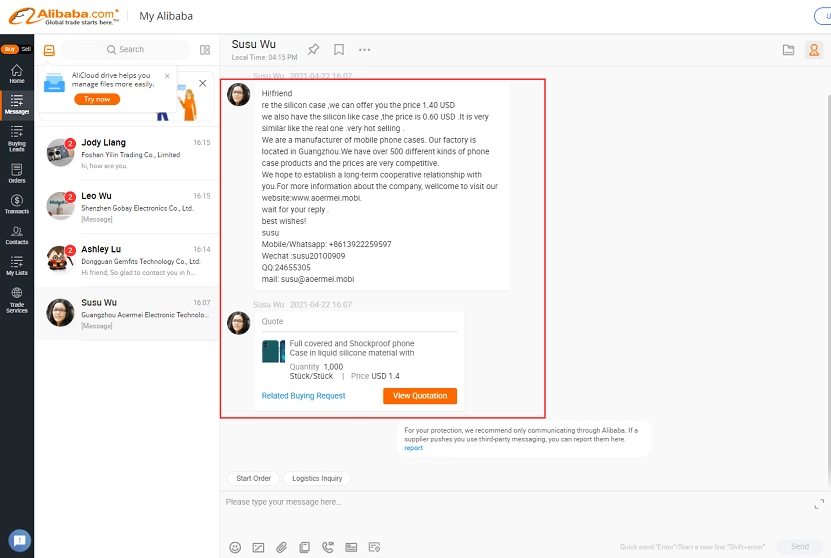Go to Orders in left sidebar
Screen dimensions: 831x558
coord(17,175)
